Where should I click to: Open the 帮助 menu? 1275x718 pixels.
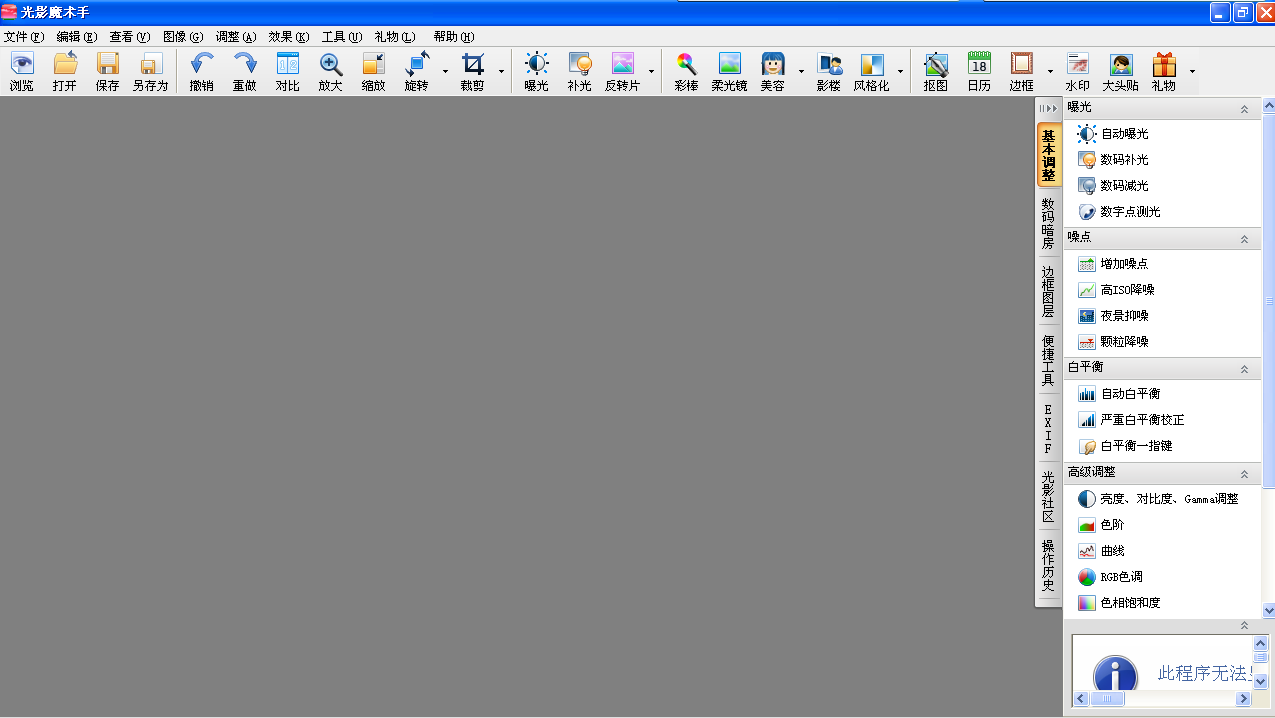click(x=454, y=37)
